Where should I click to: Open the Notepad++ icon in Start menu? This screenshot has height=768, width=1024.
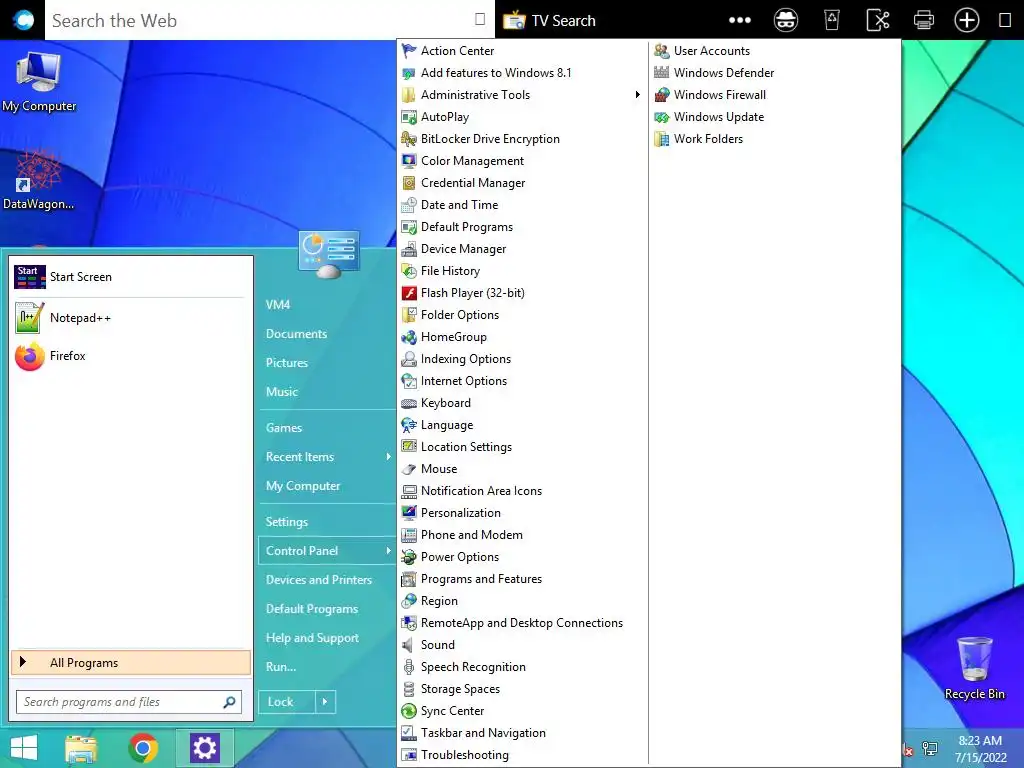point(29,318)
